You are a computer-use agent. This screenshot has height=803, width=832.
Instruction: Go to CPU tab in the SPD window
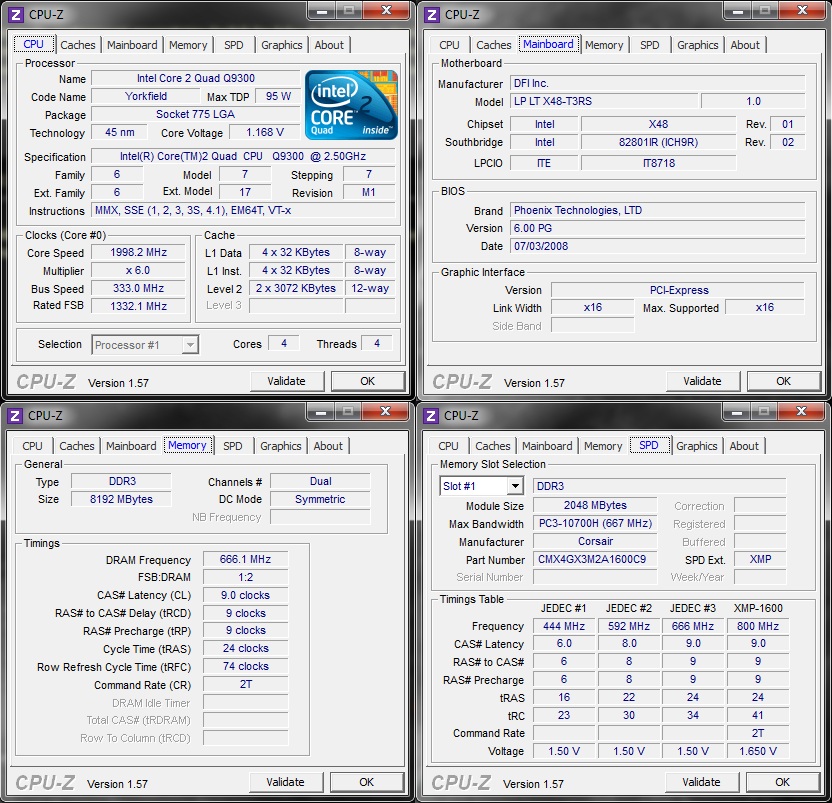[x=448, y=446]
